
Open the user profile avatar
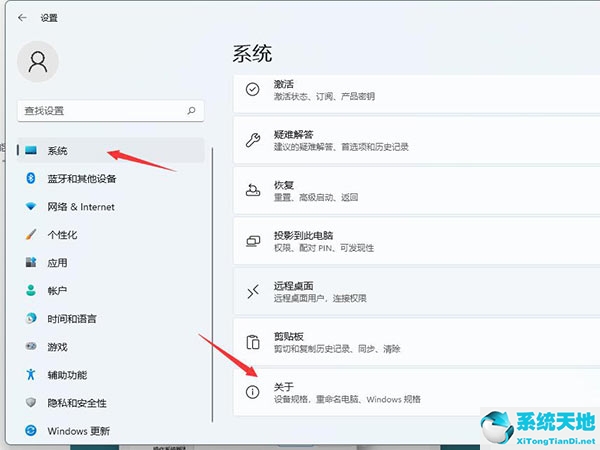coord(38,62)
